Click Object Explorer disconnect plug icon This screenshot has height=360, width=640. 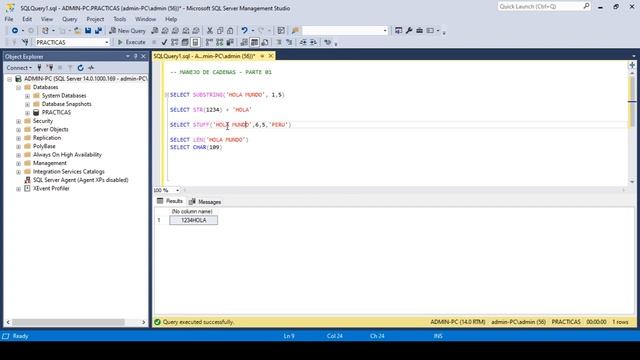(50, 68)
